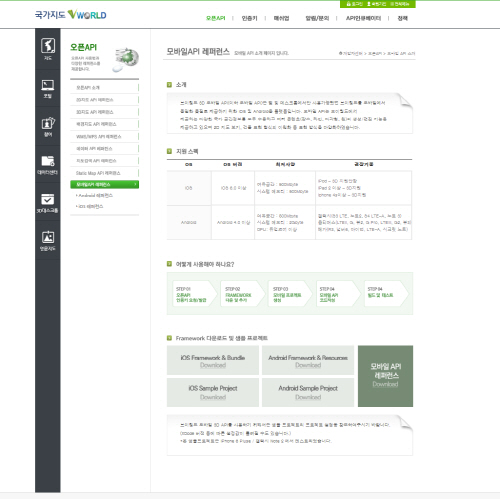
Task: Click the last step box for build and test
Action: [386, 294]
